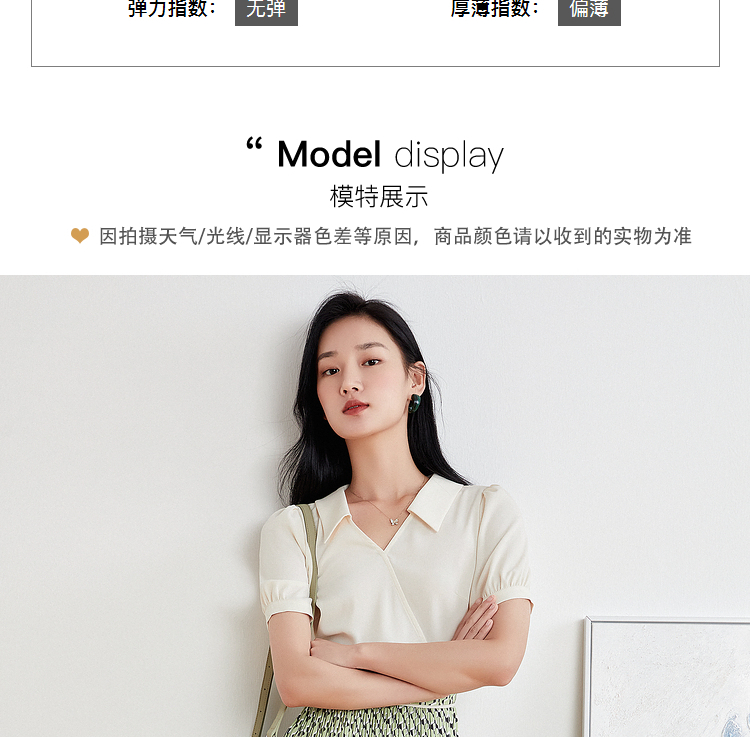Viewport: 750px width, 737px height.
Task: Select the 偏薄 thickness tag
Action: [x=589, y=10]
